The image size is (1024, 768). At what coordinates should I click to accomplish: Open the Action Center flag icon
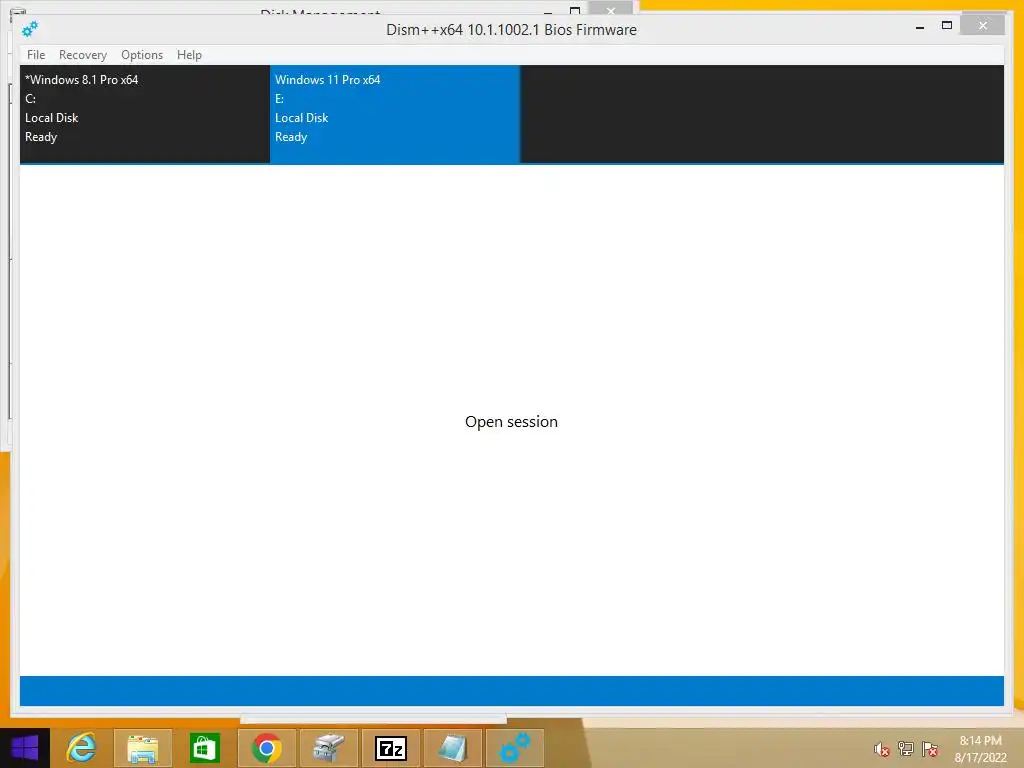(930, 748)
